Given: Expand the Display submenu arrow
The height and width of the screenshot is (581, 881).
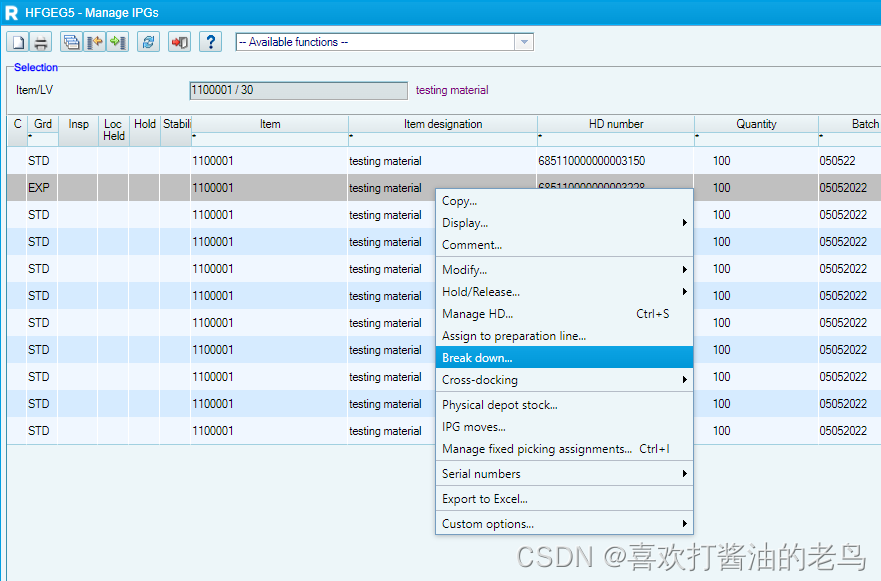Looking at the screenshot, I should pos(684,223).
